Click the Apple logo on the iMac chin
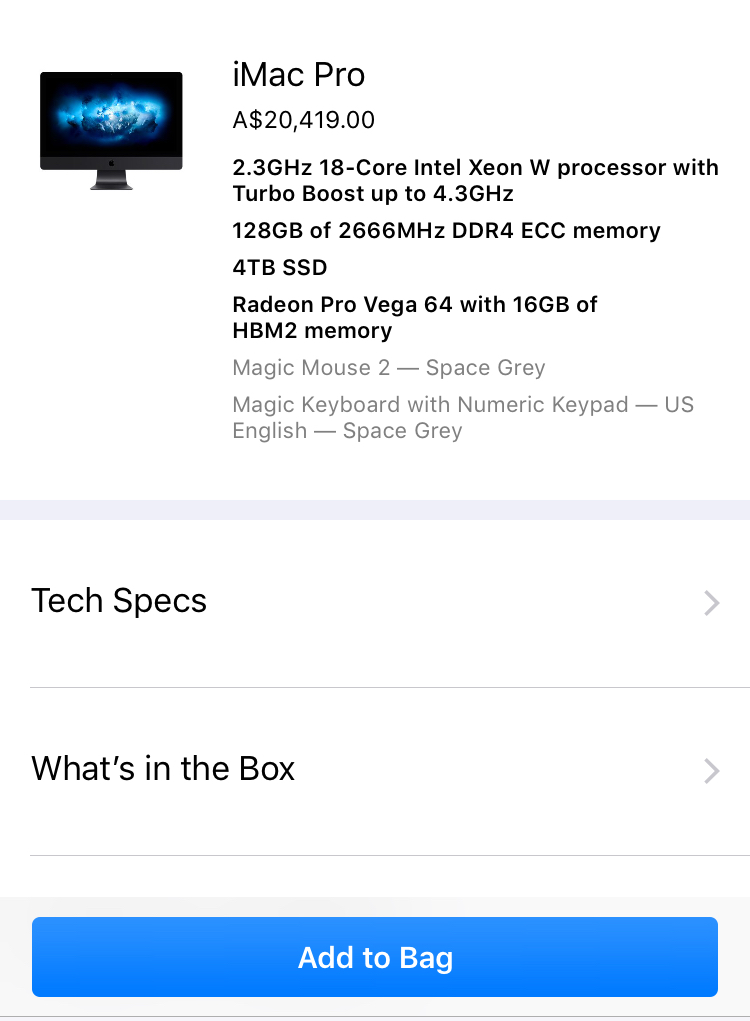This screenshot has width=750, height=1021. tap(111, 161)
